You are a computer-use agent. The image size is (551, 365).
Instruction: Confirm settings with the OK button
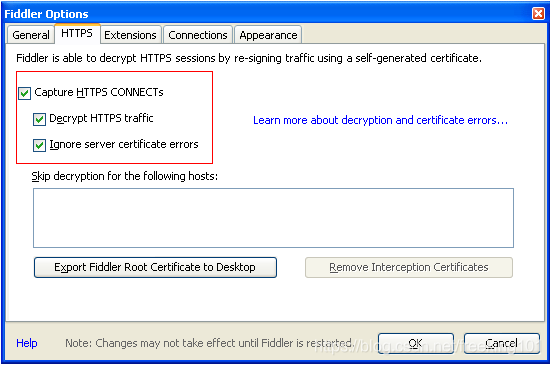tap(416, 343)
